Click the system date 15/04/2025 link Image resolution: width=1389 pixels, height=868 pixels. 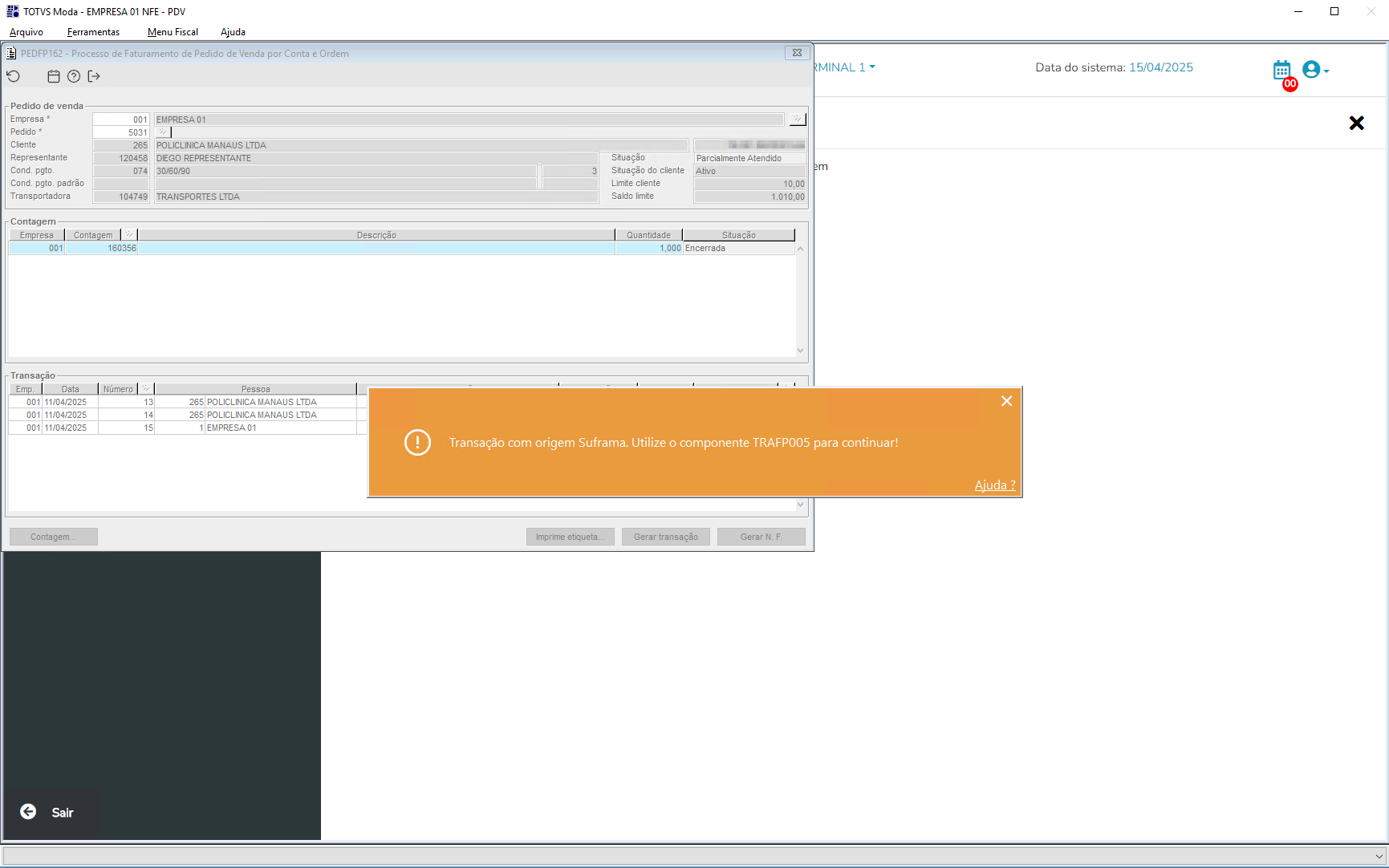click(1161, 67)
